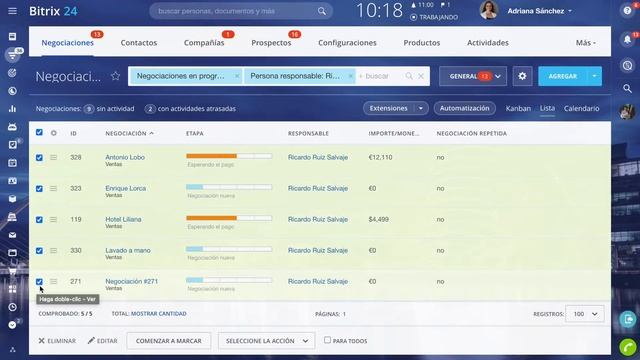Switch to Contactos tab
The width and height of the screenshot is (640, 360).
pyautogui.click(x=139, y=42)
